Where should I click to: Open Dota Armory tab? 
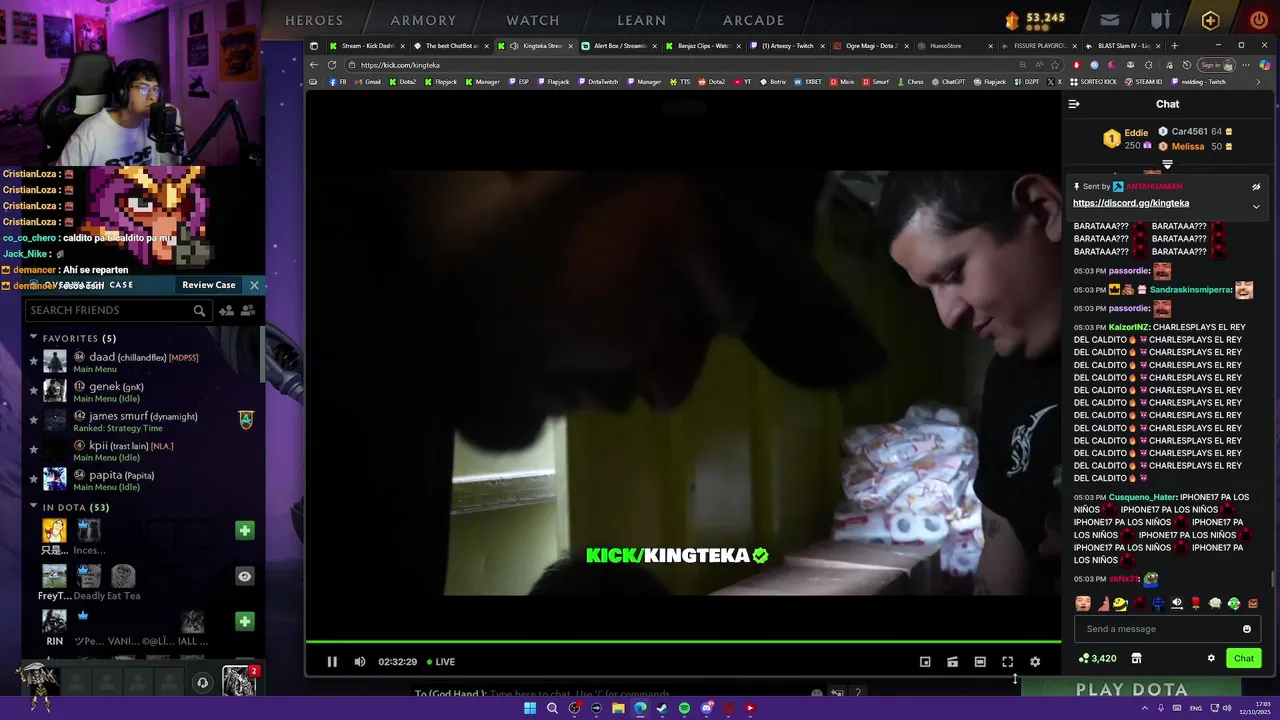click(423, 20)
